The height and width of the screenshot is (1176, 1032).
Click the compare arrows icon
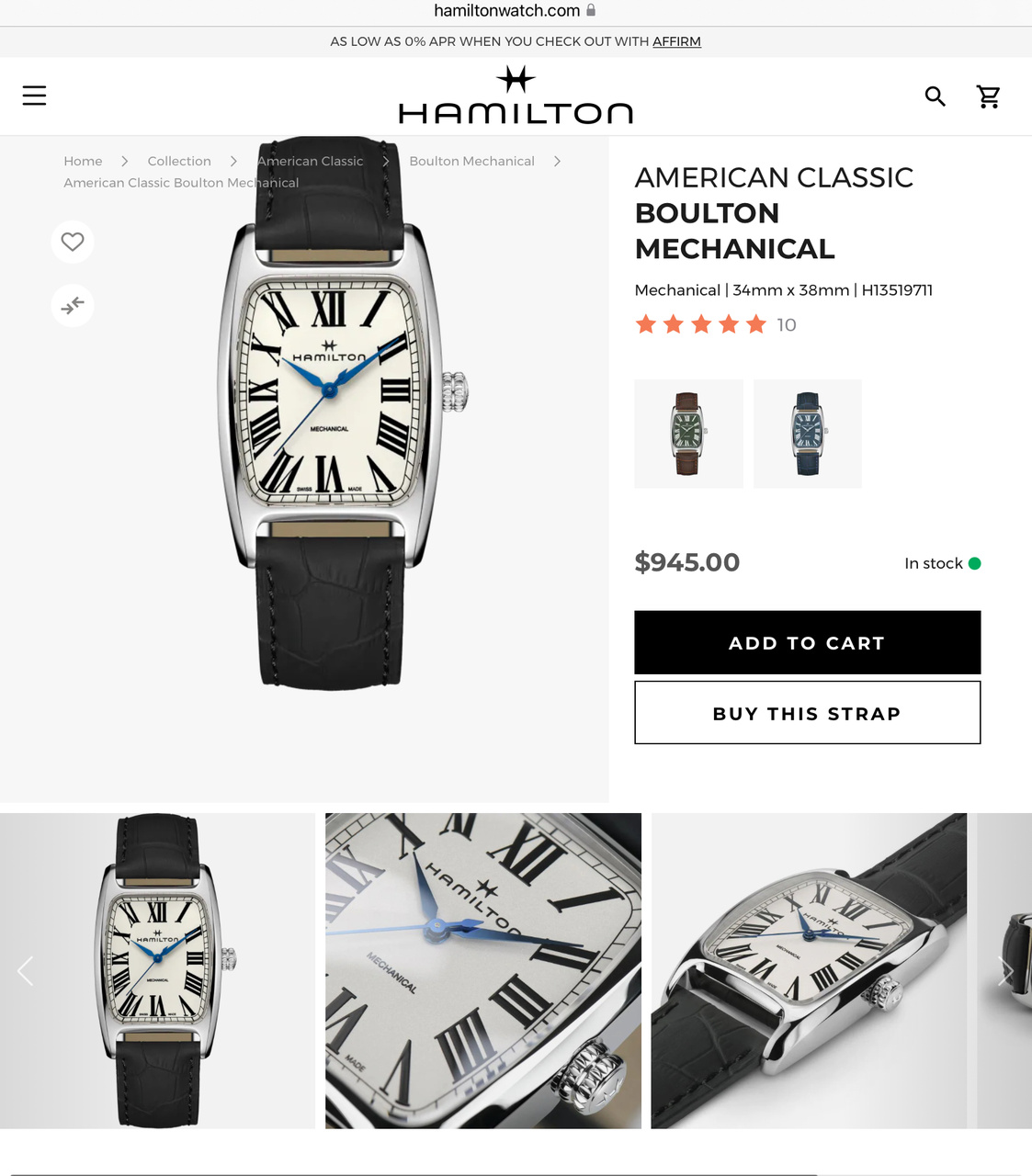[73, 305]
